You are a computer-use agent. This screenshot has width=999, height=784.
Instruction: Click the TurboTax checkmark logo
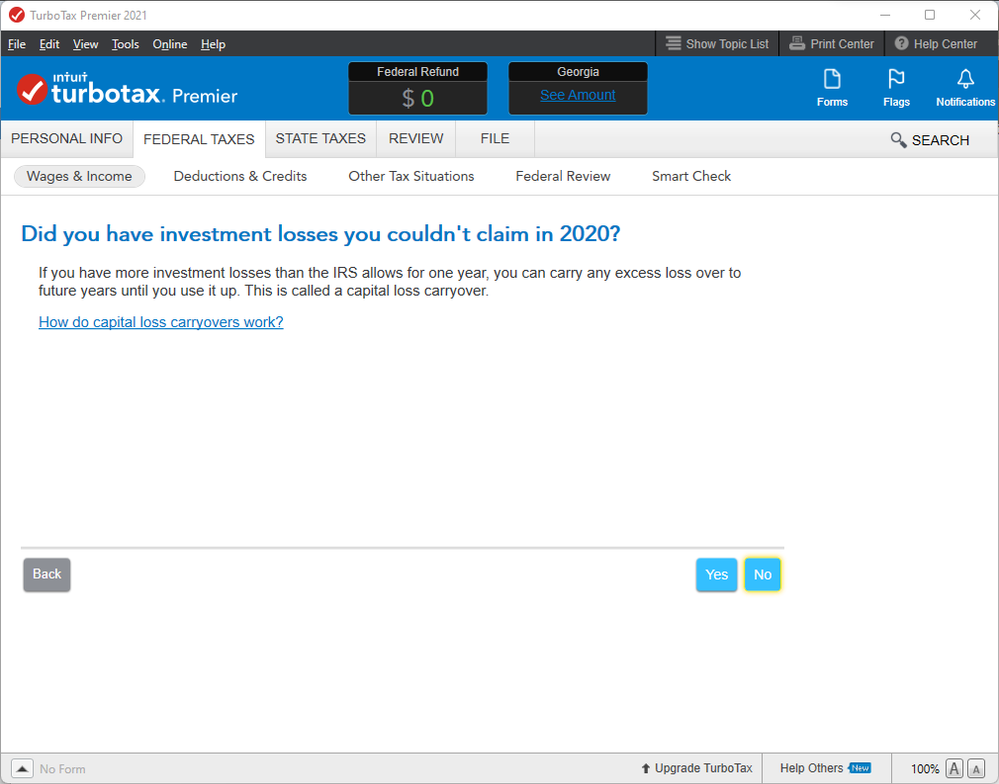(32, 89)
